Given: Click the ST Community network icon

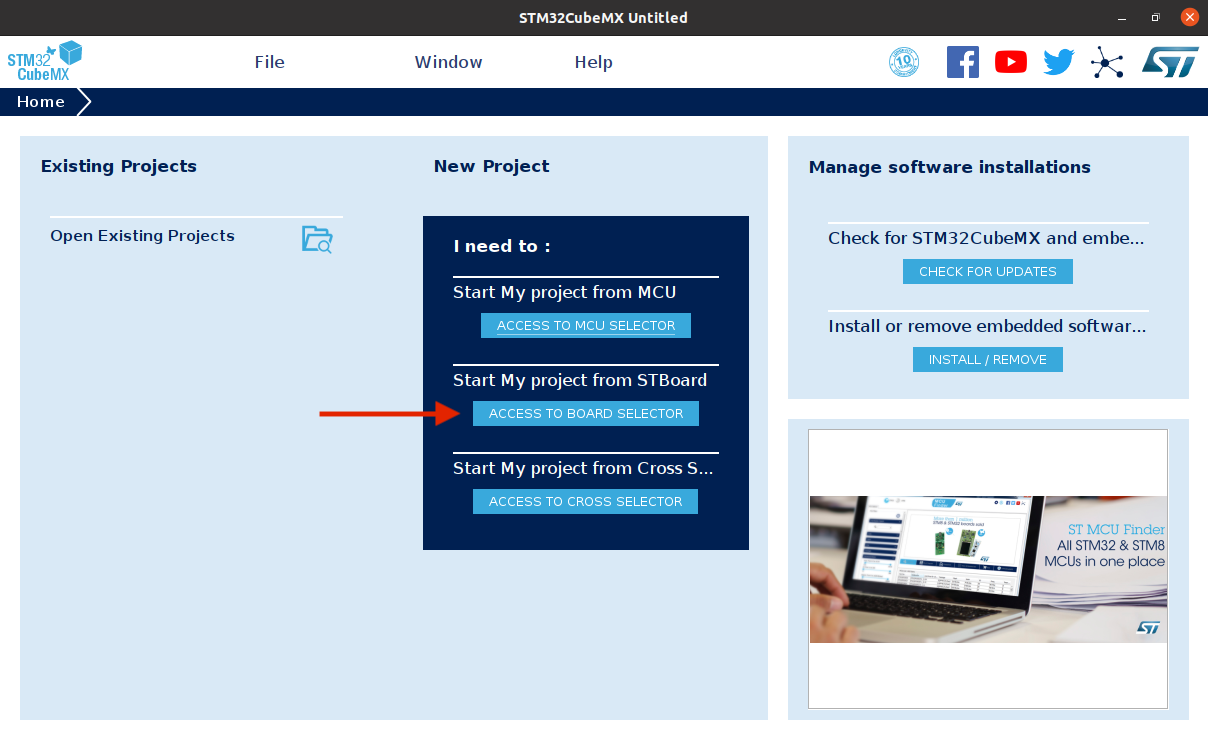Looking at the screenshot, I should 1106,61.
